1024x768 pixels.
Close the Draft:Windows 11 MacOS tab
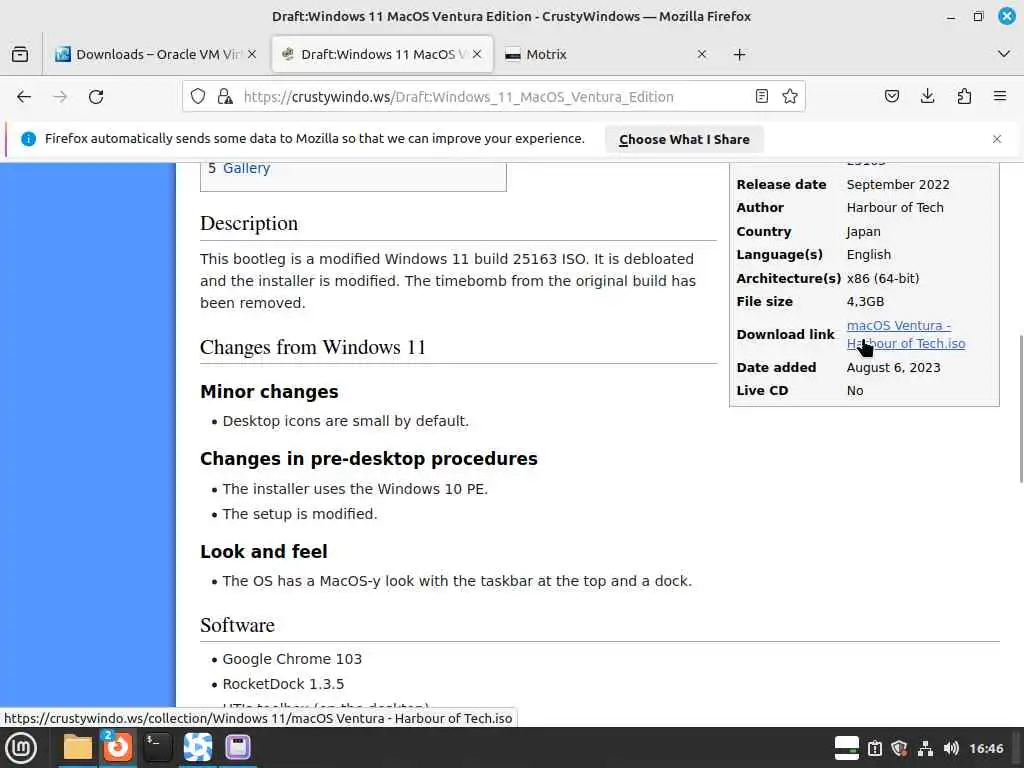tap(477, 54)
